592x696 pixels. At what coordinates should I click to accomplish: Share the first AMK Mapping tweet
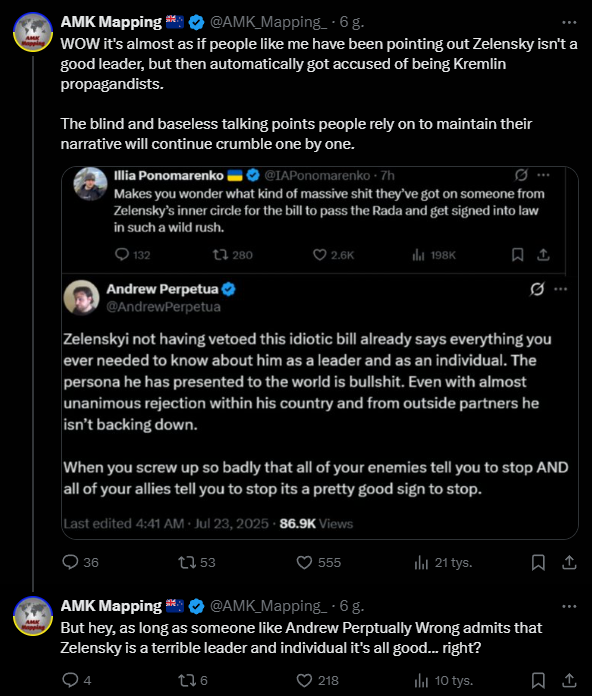(x=569, y=562)
